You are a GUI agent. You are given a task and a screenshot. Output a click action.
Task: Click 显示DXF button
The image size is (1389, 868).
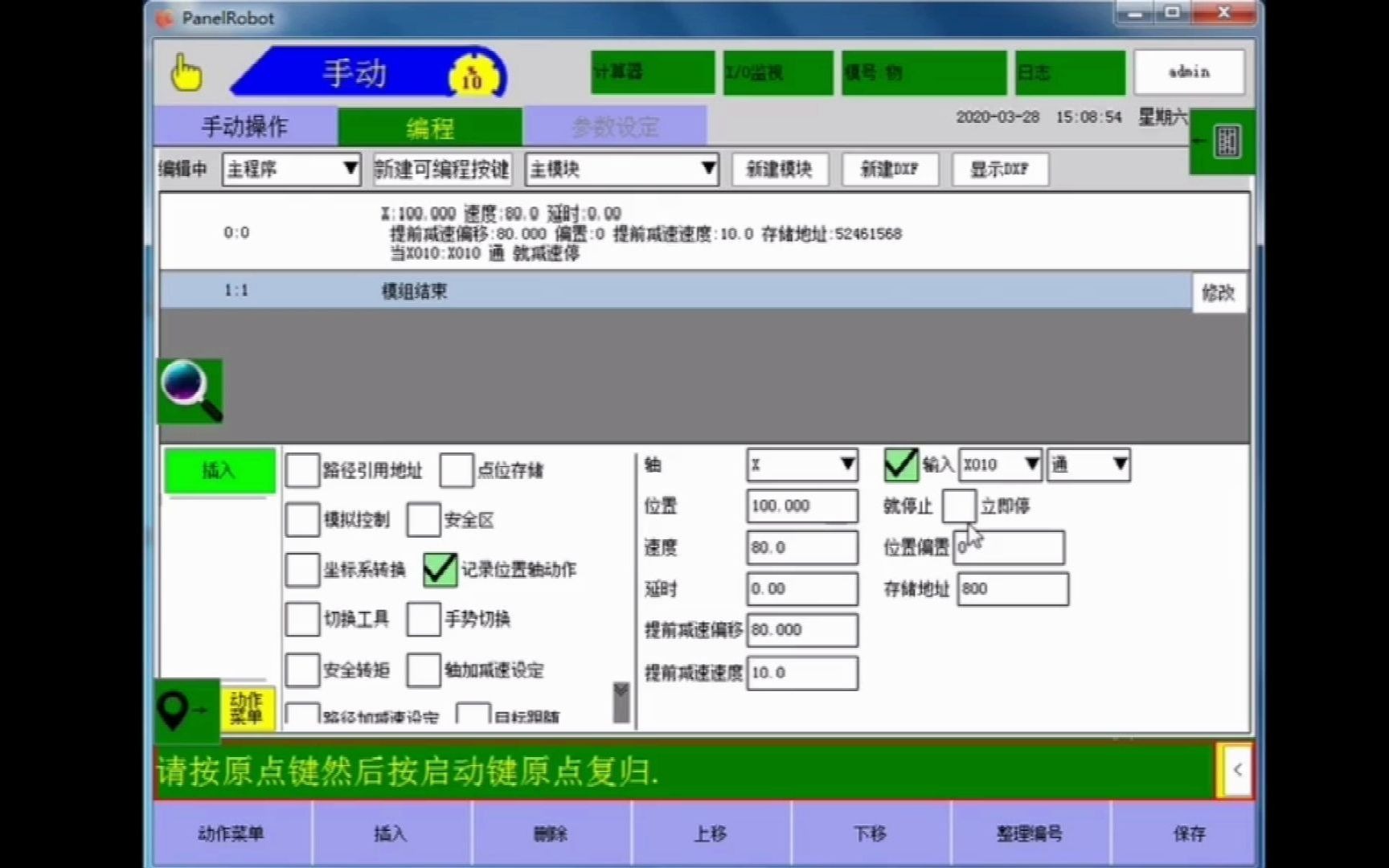pos(1000,169)
